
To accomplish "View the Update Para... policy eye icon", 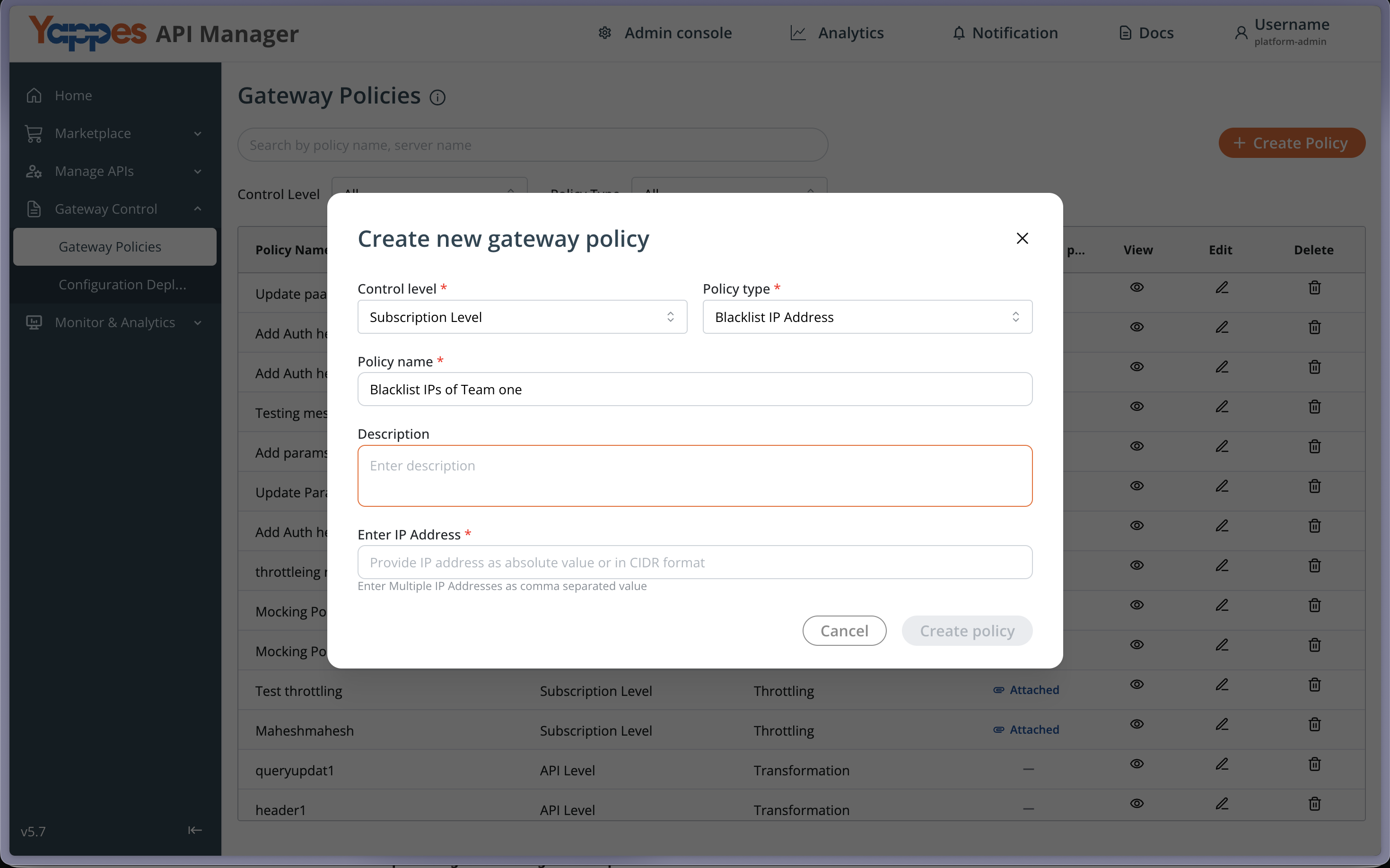I will coord(1137,486).
